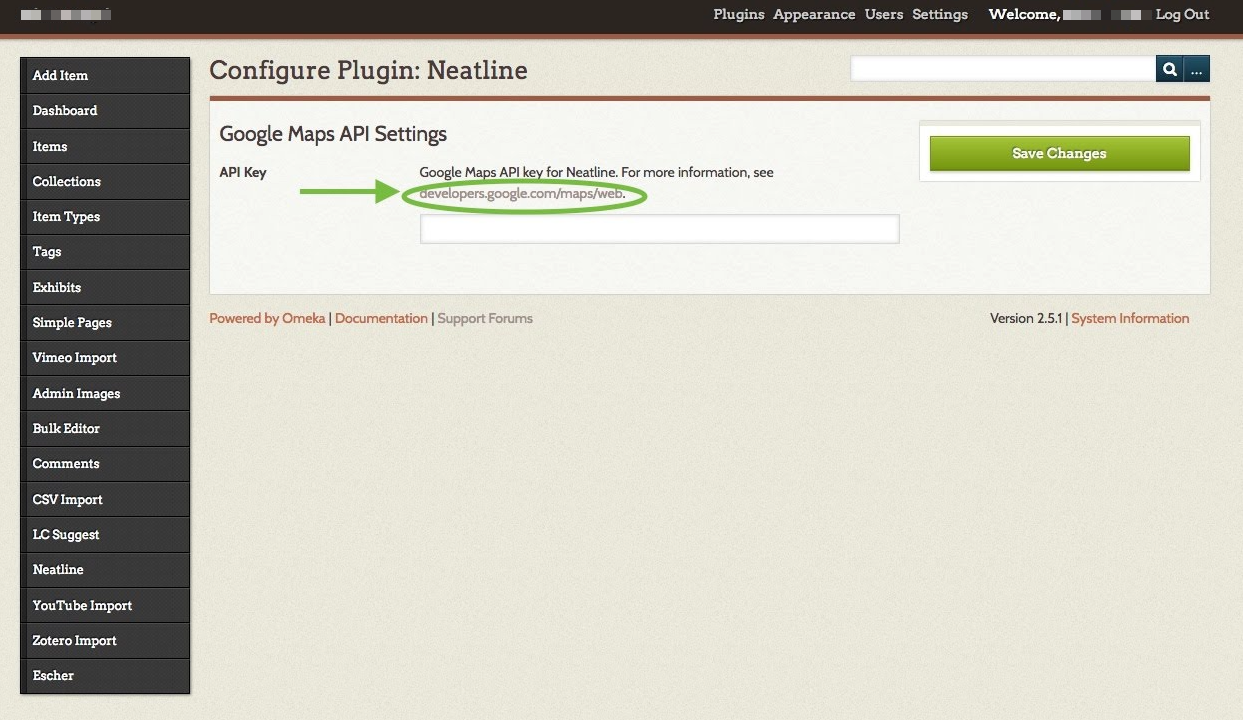The image size is (1243, 720).
Task: Click the Configure Plugin: Neatline title
Action: click(x=368, y=70)
